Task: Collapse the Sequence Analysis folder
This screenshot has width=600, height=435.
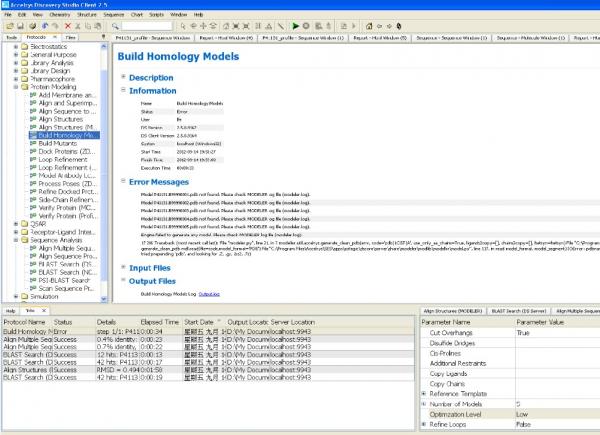Action: 16,240
